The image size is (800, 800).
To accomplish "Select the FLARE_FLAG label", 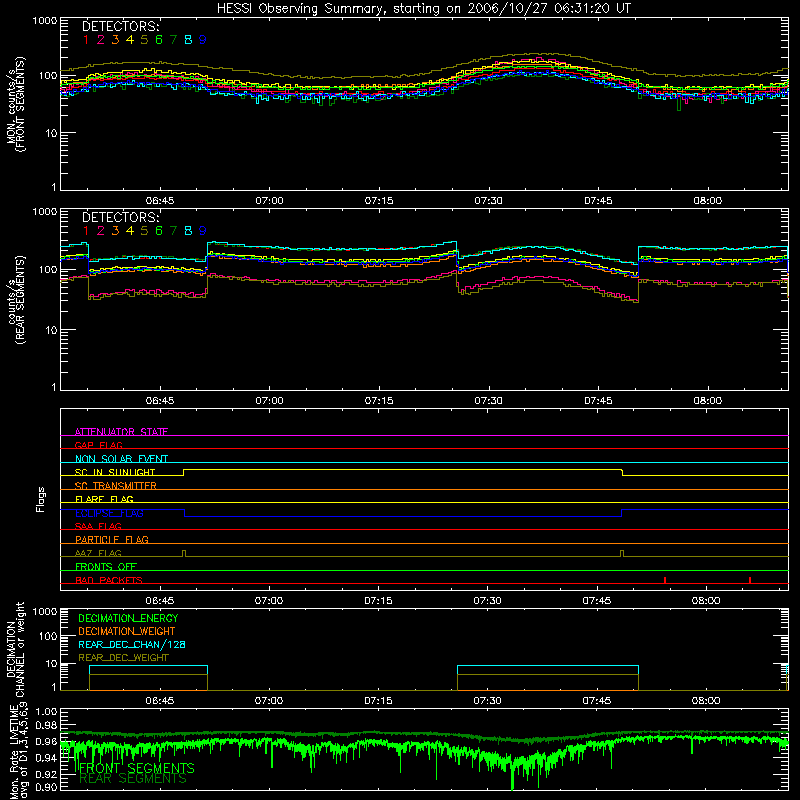I will 104,499.
